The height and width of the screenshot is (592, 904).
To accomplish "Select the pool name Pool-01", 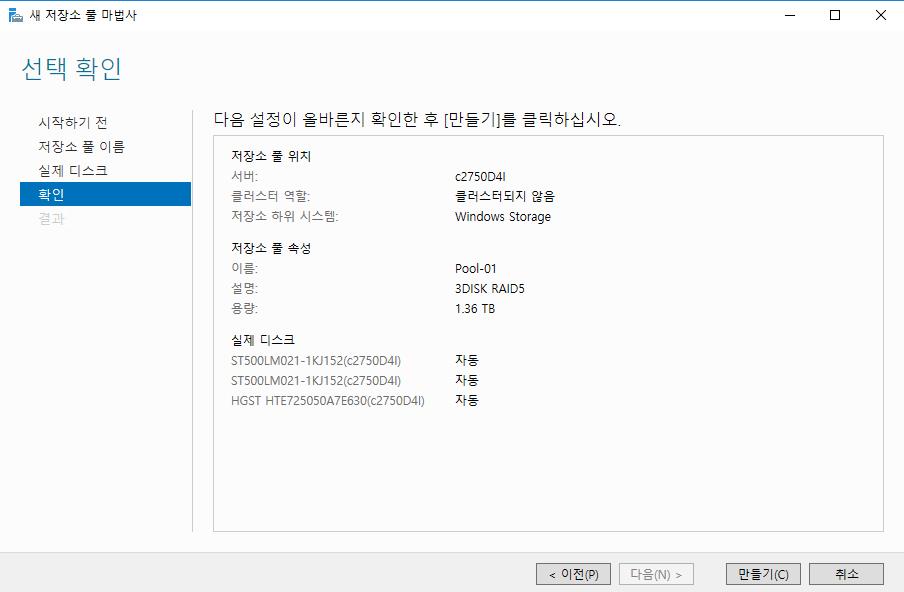I will [x=476, y=269].
